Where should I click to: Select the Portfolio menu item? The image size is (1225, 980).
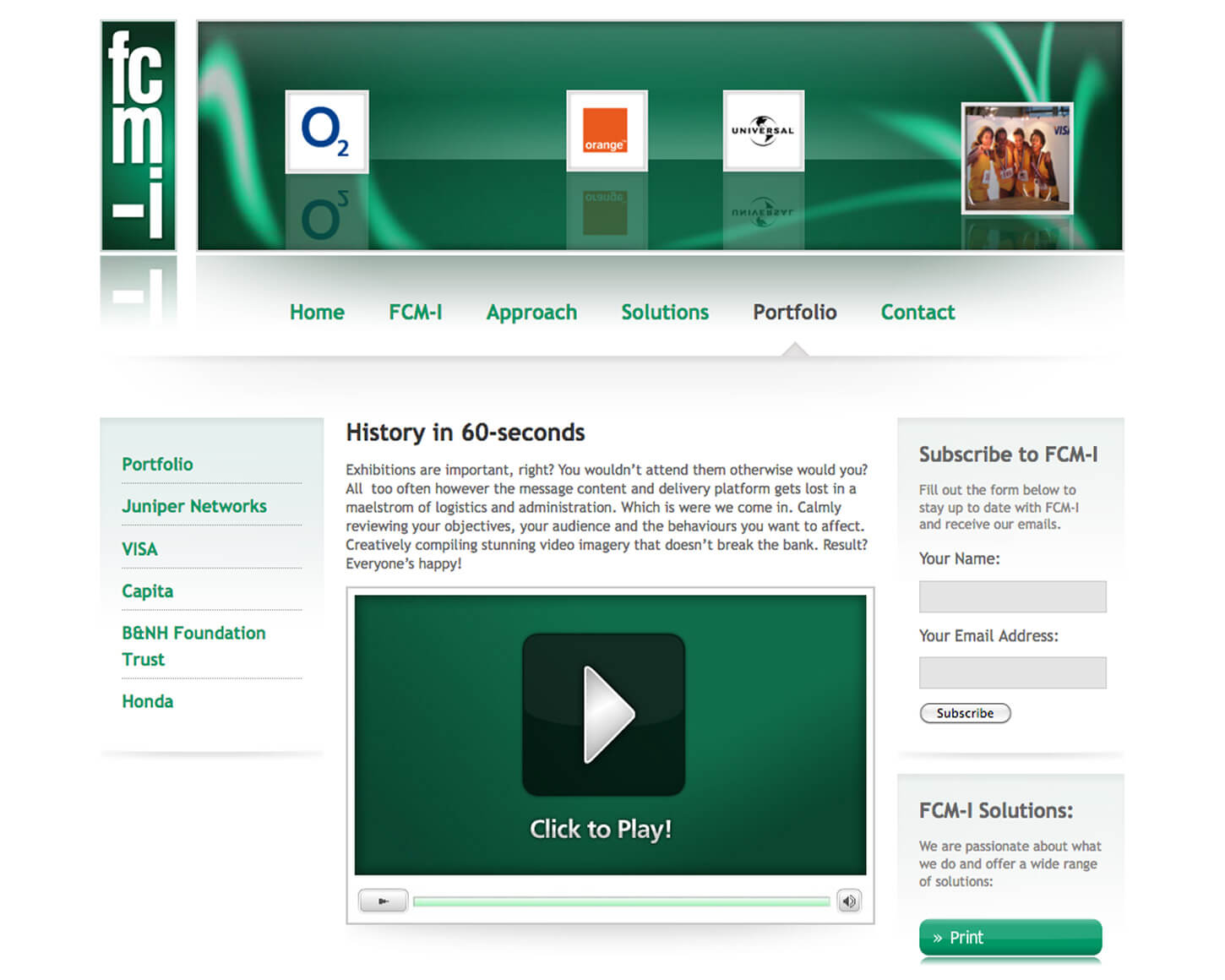click(795, 313)
